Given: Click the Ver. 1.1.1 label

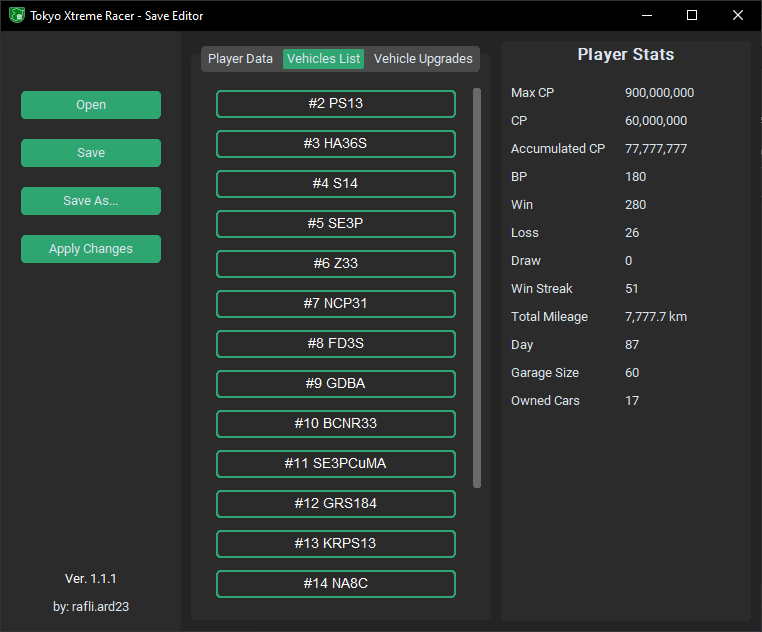Looking at the screenshot, I should [x=91, y=579].
